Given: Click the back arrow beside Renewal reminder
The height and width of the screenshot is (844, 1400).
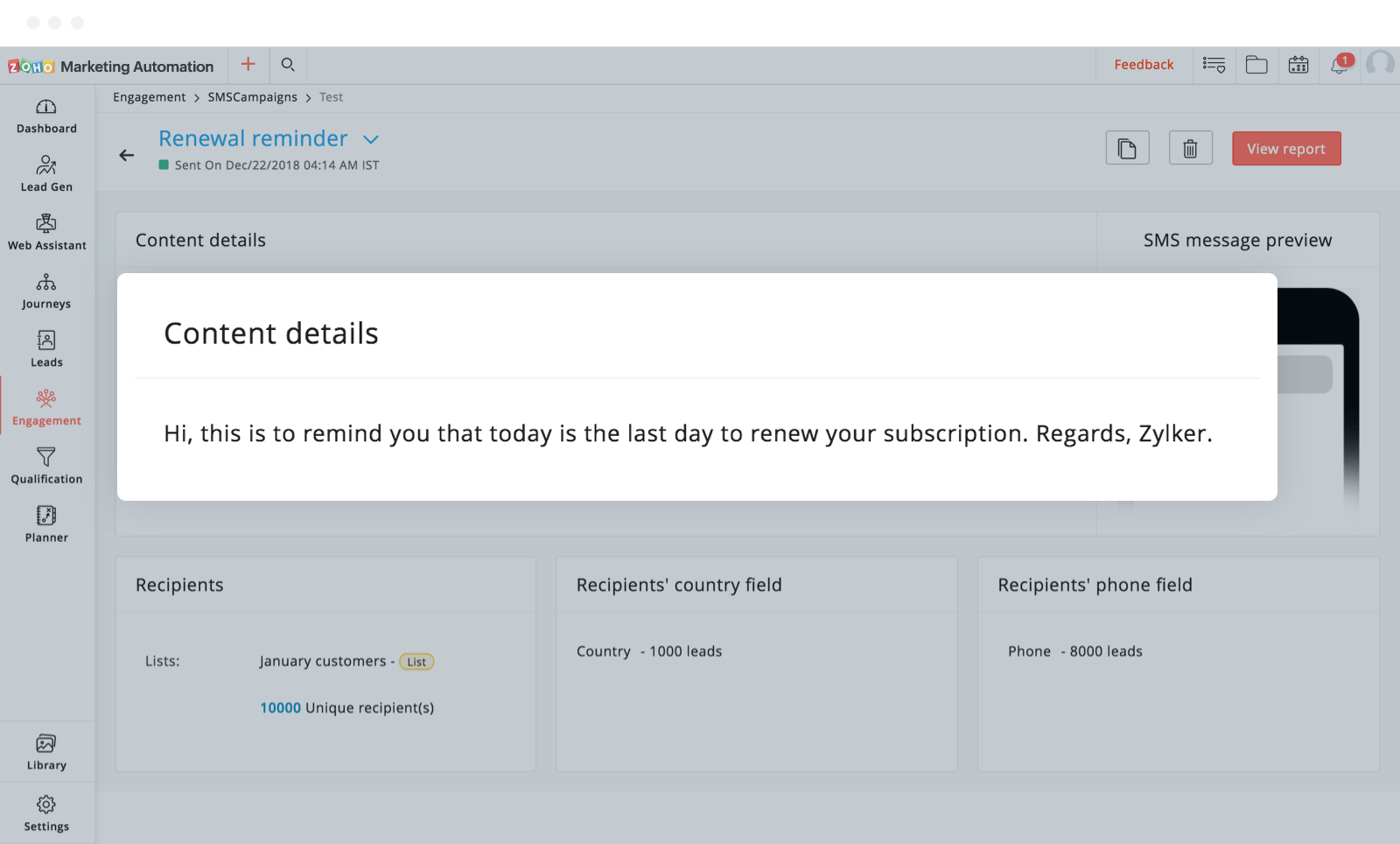Looking at the screenshot, I should click(127, 155).
